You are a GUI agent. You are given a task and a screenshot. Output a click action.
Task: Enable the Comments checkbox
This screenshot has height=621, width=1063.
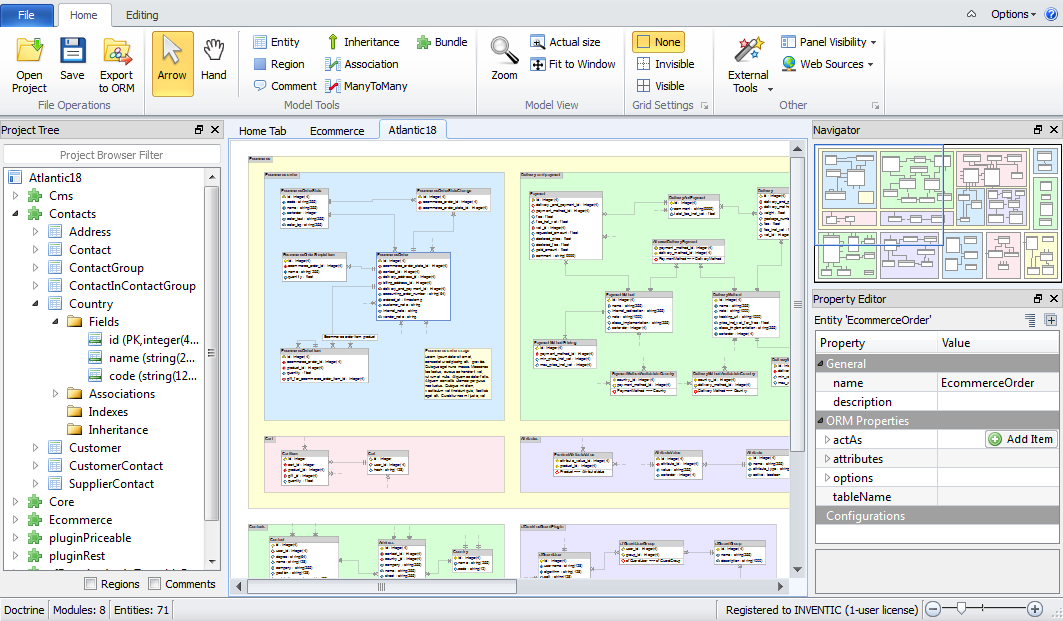click(155, 584)
